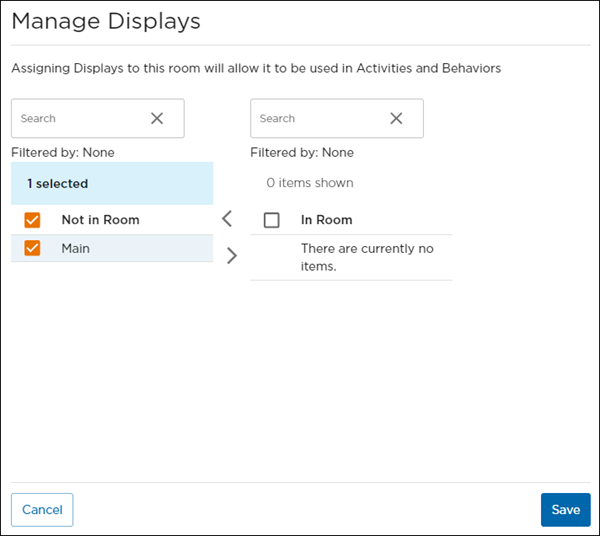Toggle the Not in Room select-all checkbox
This screenshot has width=600, height=536.
click(x=32, y=220)
